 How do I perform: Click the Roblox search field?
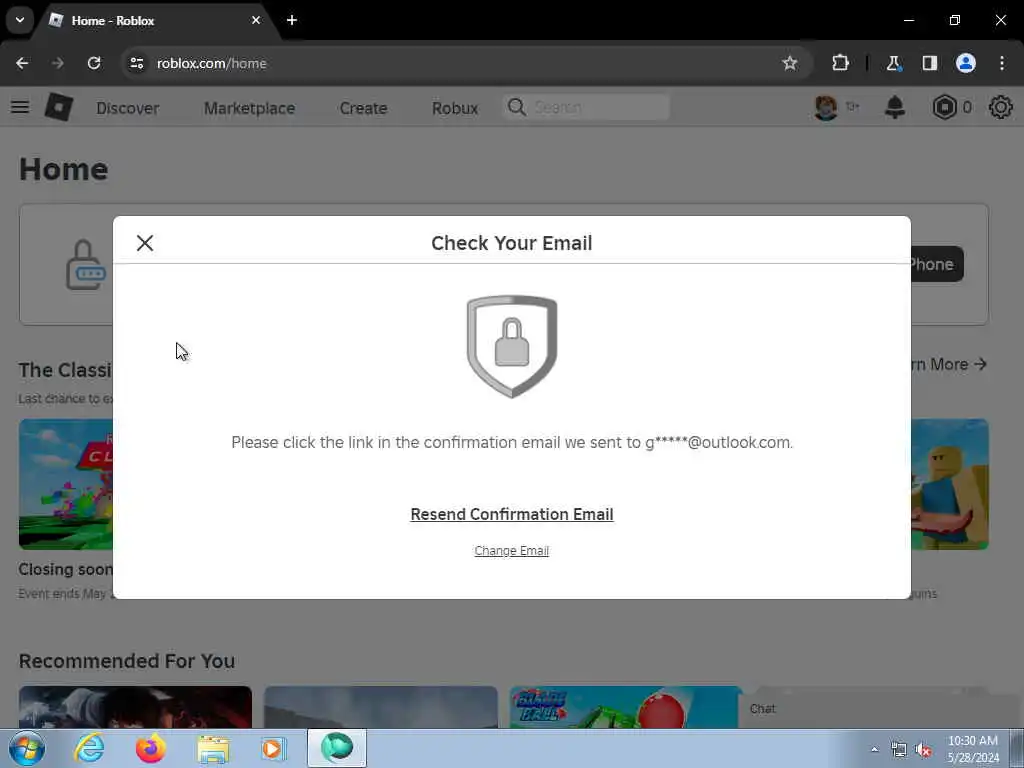click(586, 107)
